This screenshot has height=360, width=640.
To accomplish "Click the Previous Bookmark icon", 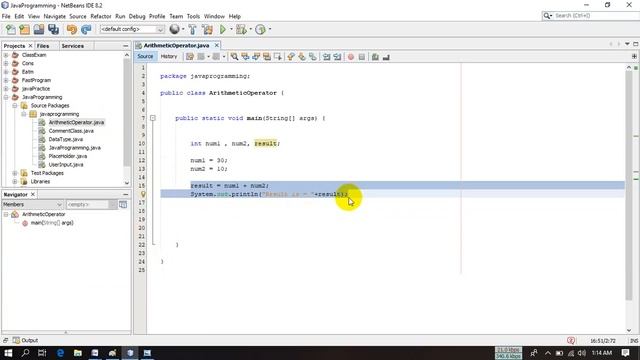I will [x=291, y=57].
